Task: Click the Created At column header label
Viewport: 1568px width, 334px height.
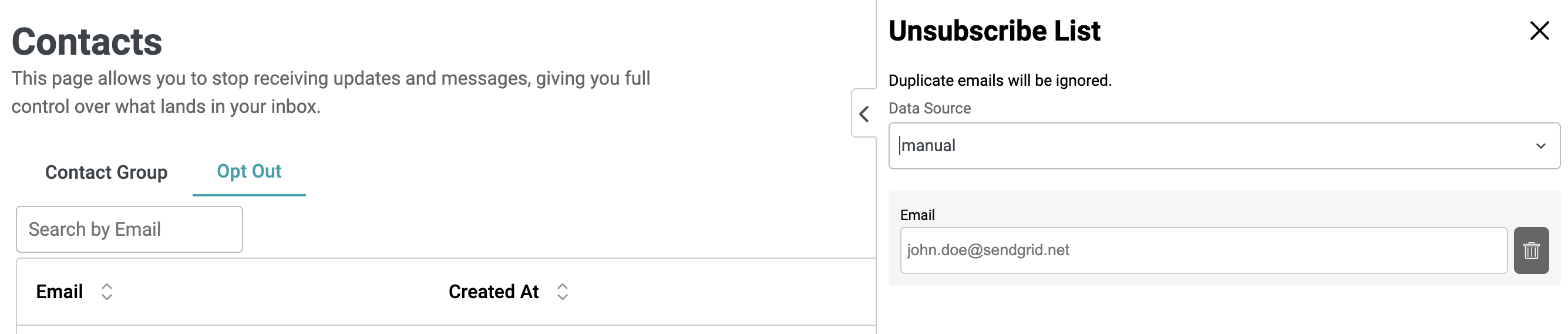Action: (493, 291)
